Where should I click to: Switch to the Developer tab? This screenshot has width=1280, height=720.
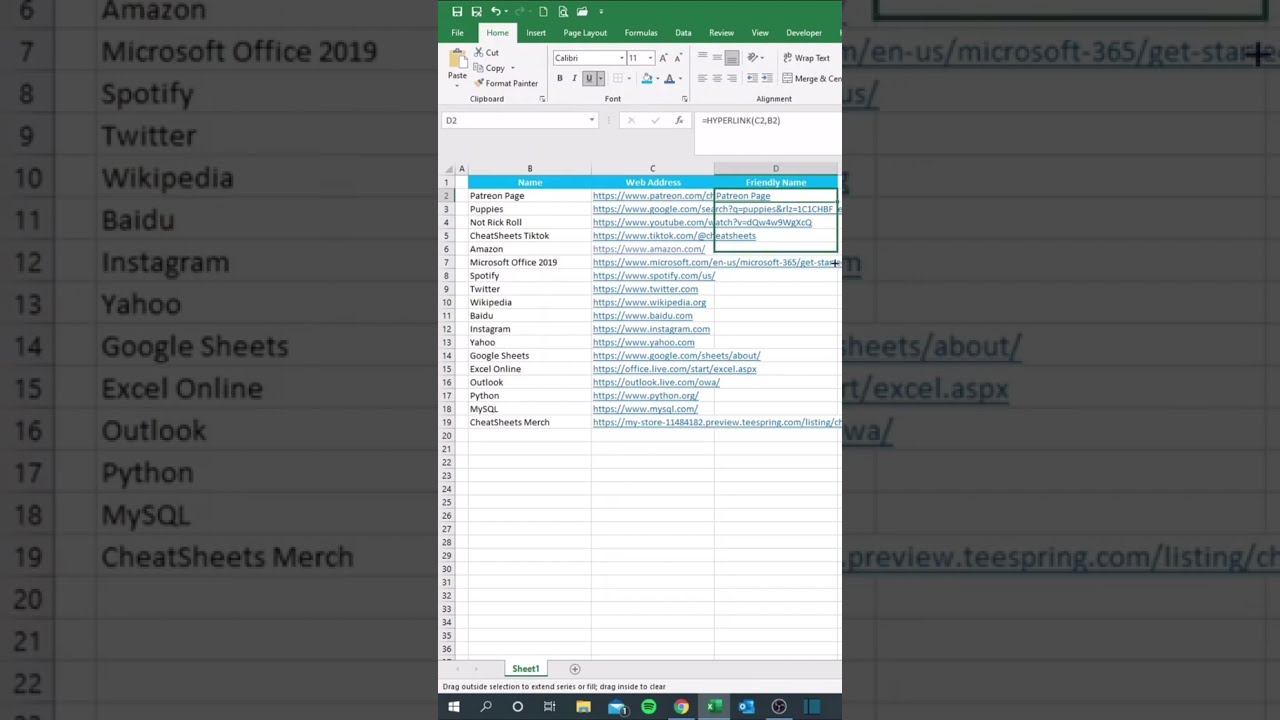pyautogui.click(x=804, y=33)
